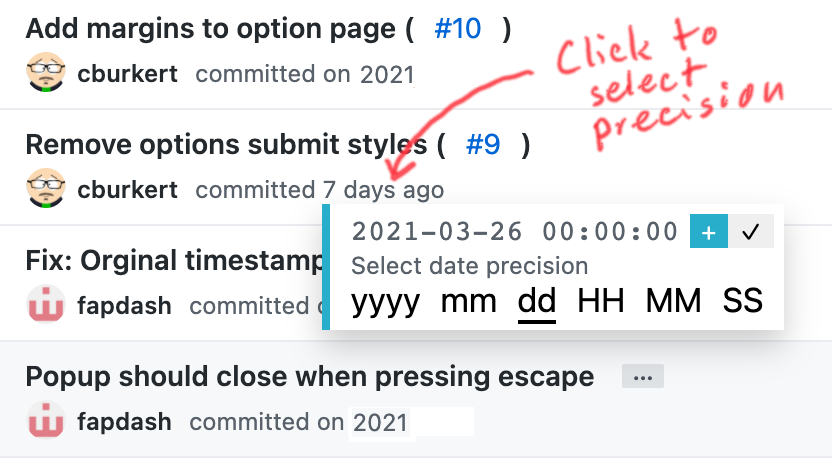Select HH hour precision
Image resolution: width=836 pixels, height=462 pixels.
(601, 301)
